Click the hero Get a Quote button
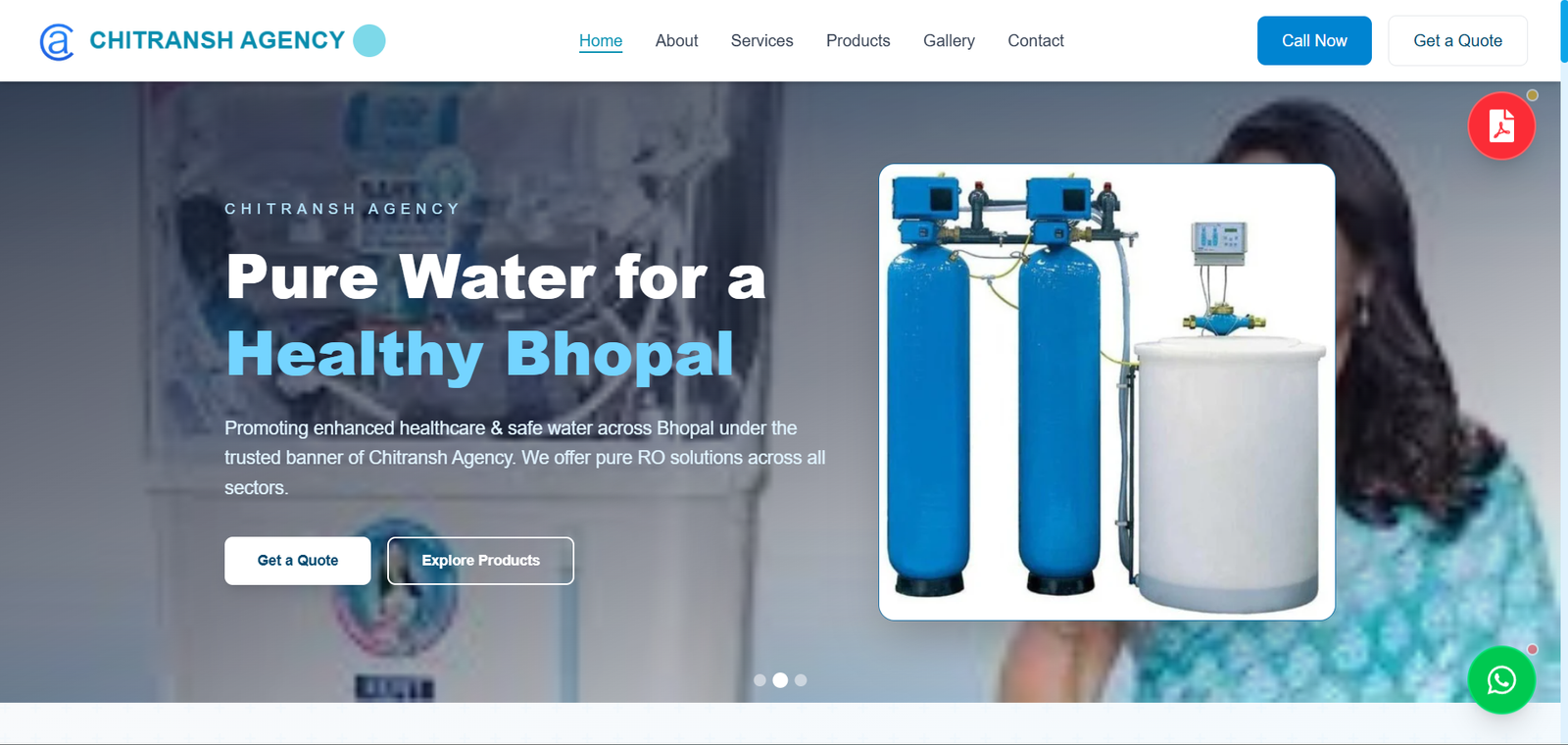This screenshot has width=1568, height=745. 298,561
